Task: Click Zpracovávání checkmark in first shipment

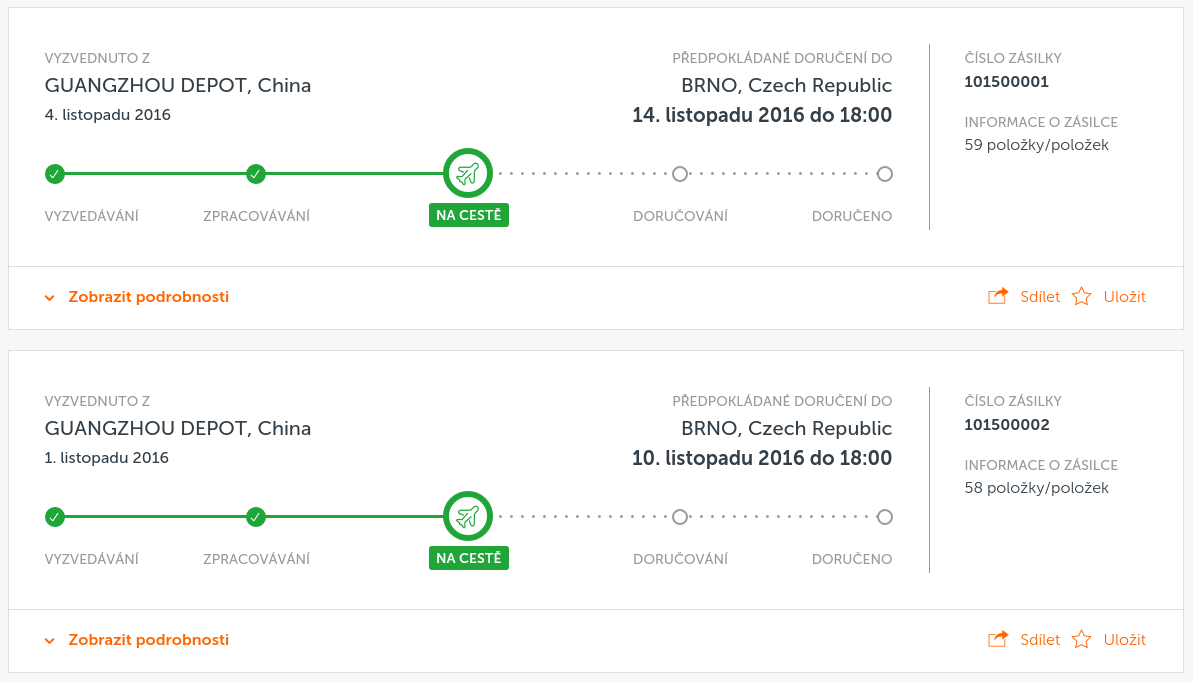Action: [x=256, y=174]
